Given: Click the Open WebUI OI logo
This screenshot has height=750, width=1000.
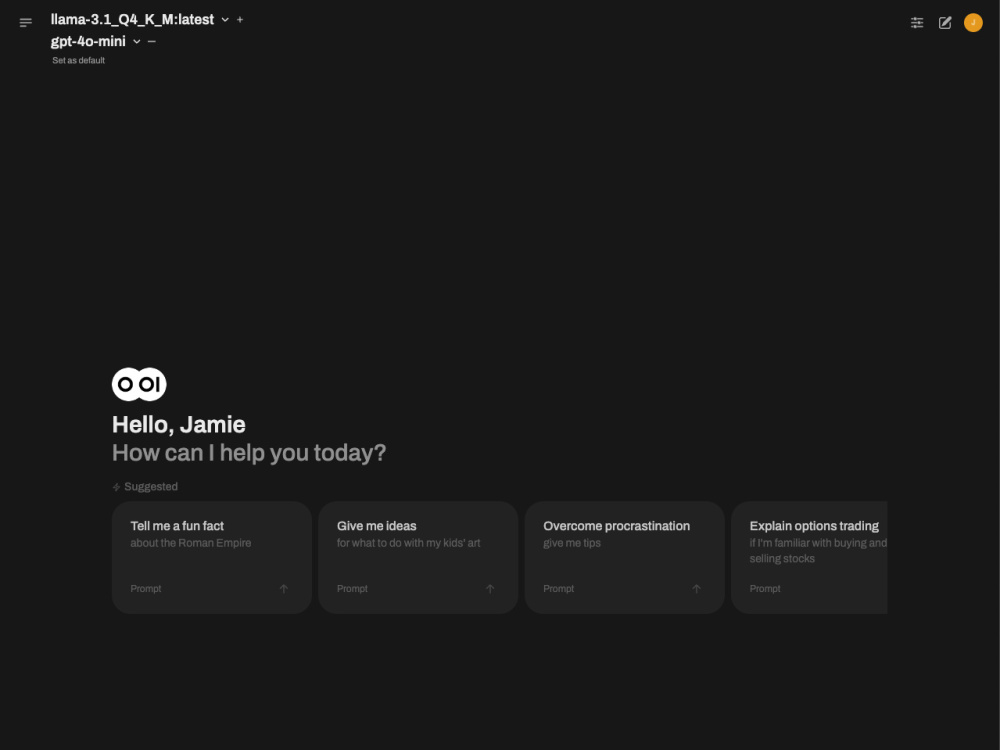Looking at the screenshot, I should coord(139,384).
